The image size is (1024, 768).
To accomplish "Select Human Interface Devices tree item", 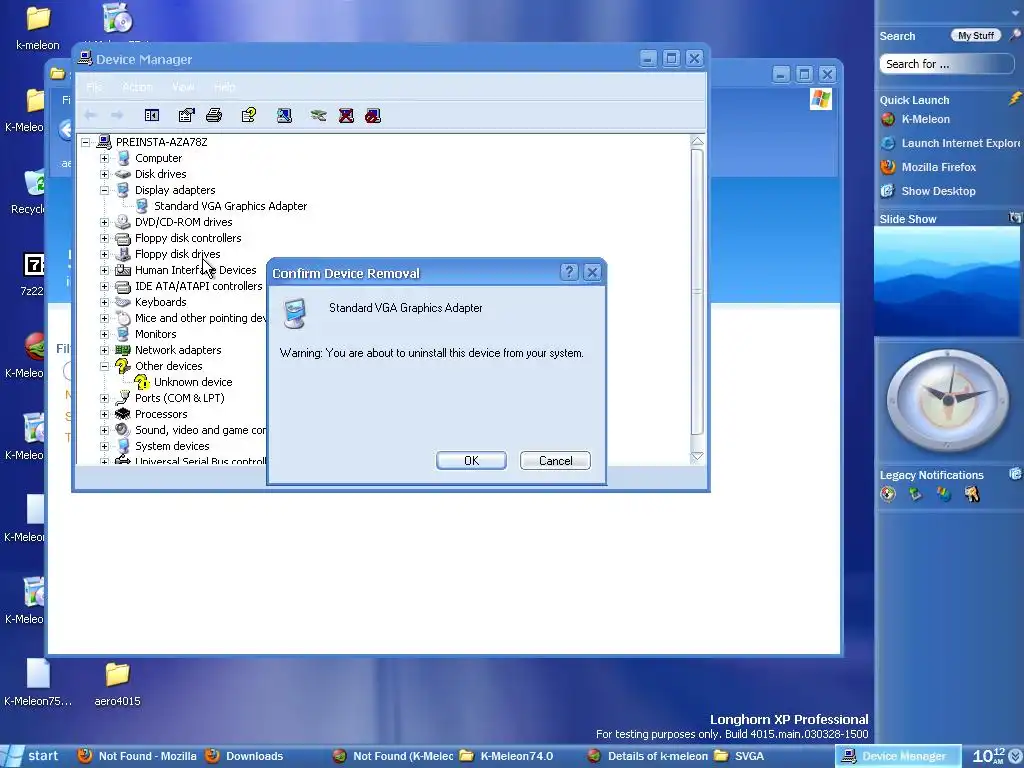I will (195, 270).
